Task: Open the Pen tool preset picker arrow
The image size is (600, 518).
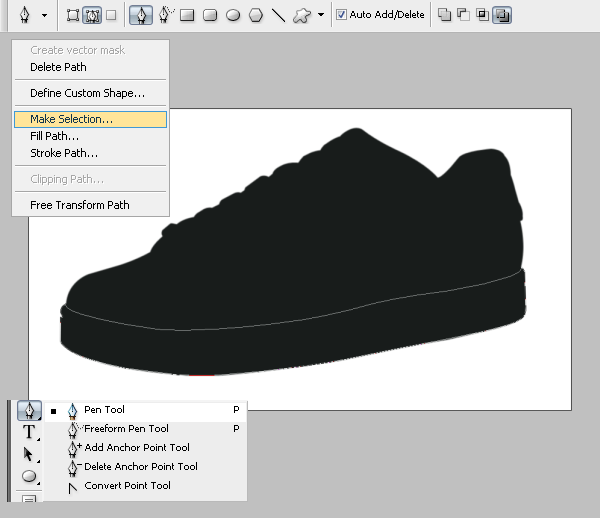Action: point(45,16)
